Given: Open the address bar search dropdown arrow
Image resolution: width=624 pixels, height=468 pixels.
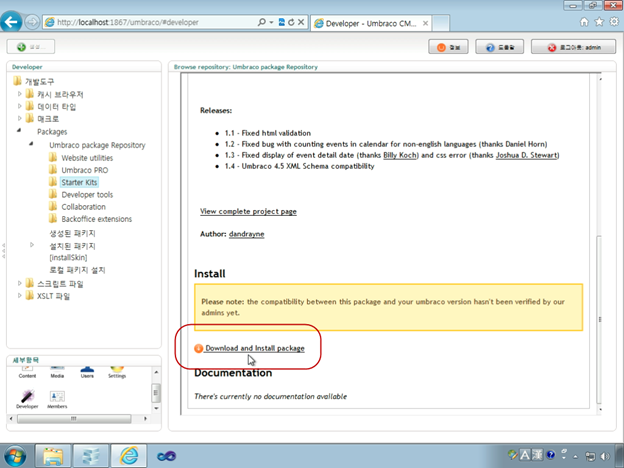Looking at the screenshot, I should coord(271,22).
